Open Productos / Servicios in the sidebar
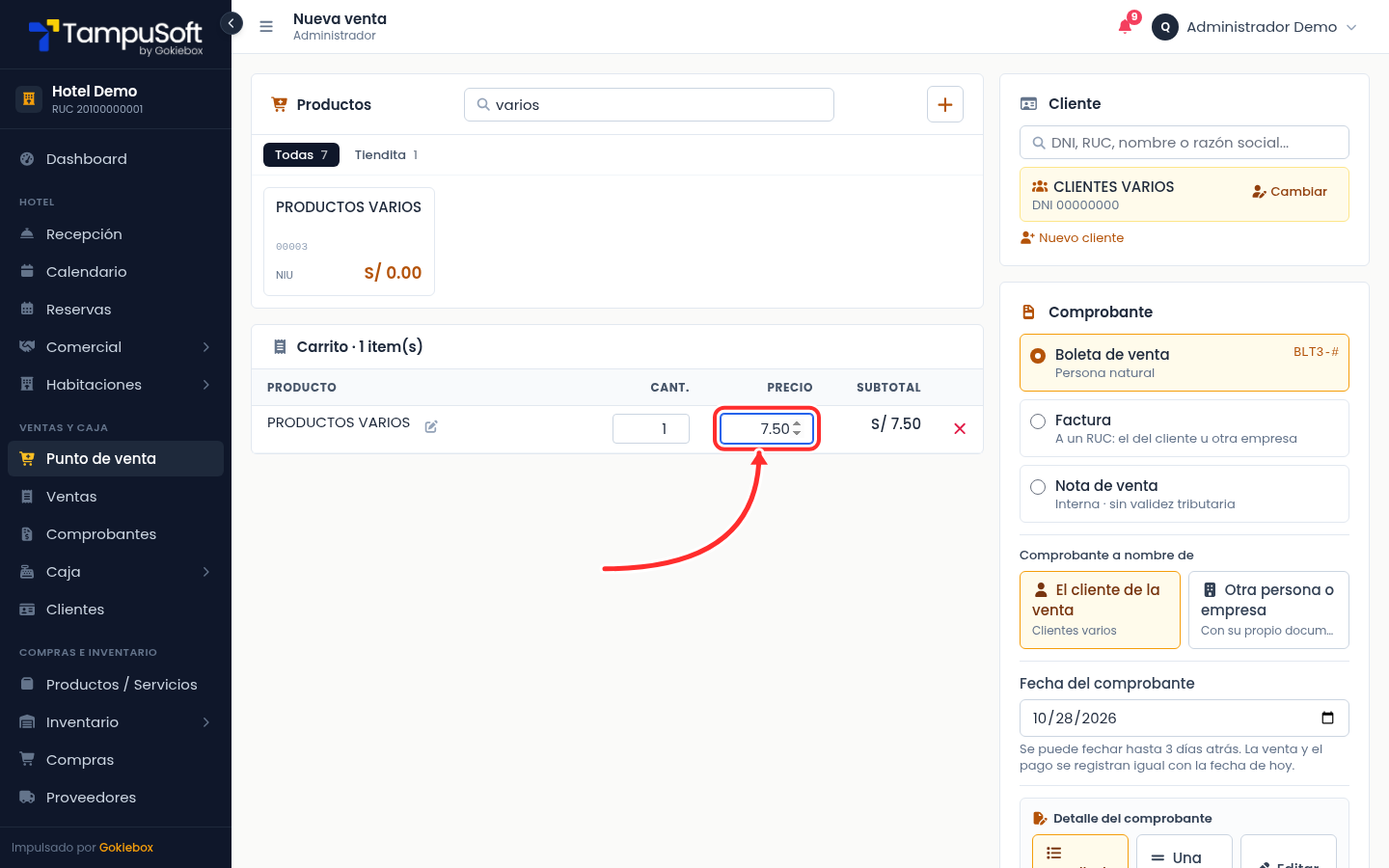This screenshot has width=1389, height=868. click(x=116, y=685)
